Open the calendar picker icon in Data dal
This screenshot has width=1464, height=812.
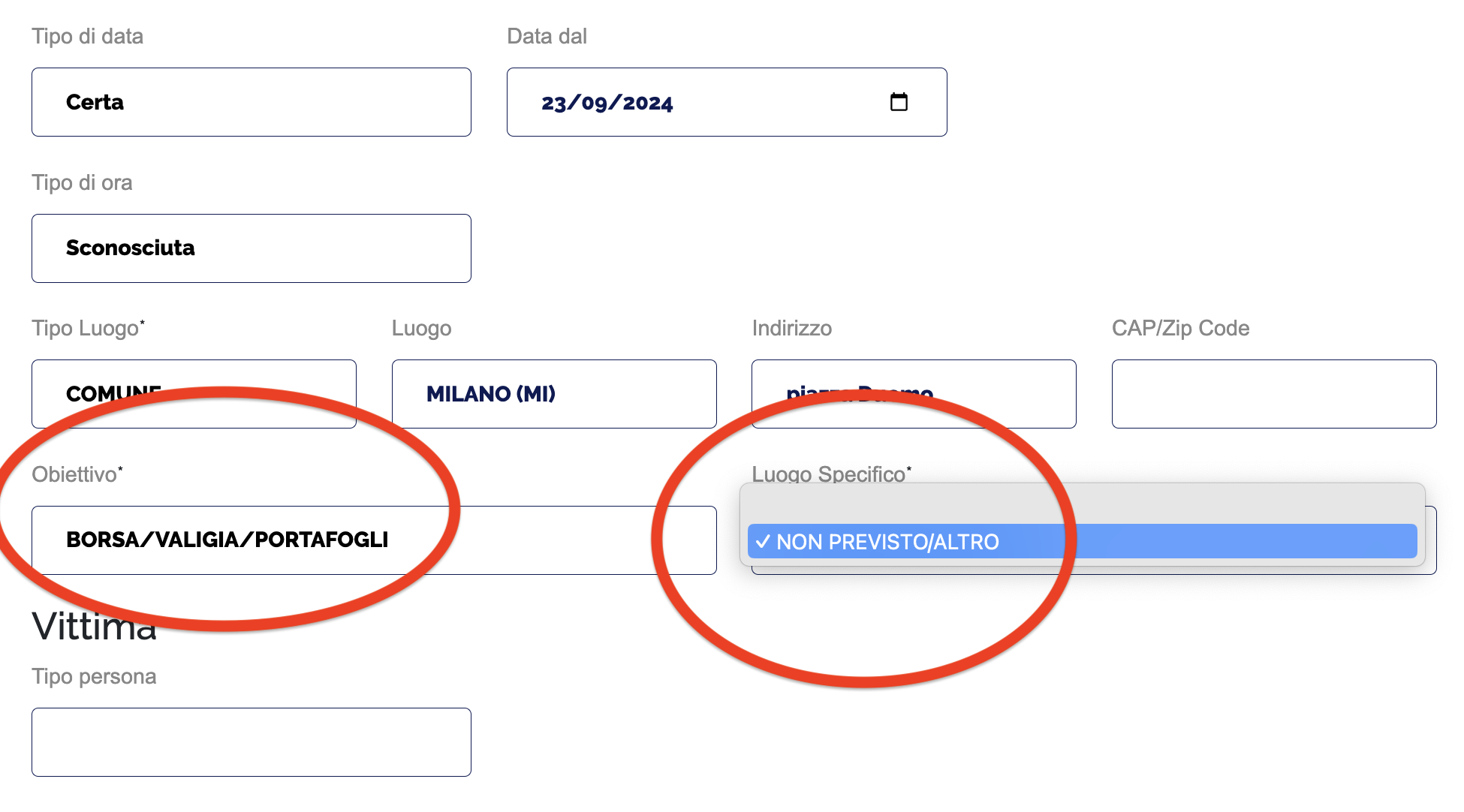[899, 102]
